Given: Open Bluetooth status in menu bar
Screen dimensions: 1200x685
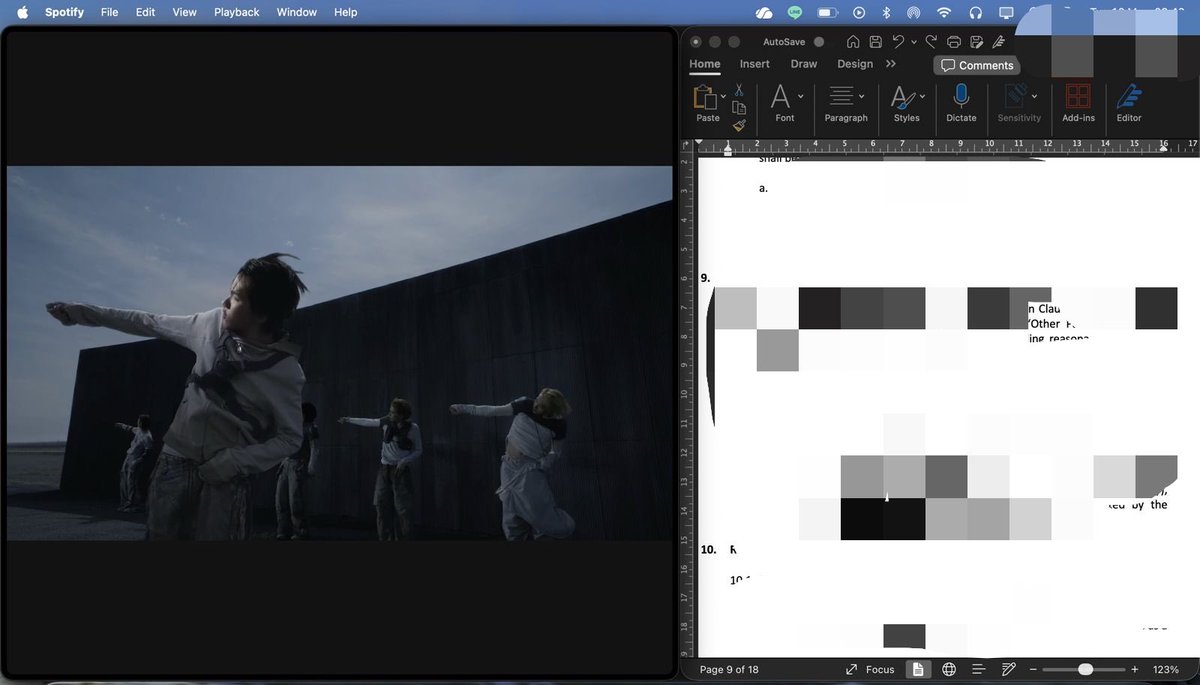Looking at the screenshot, I should pos(886,12).
